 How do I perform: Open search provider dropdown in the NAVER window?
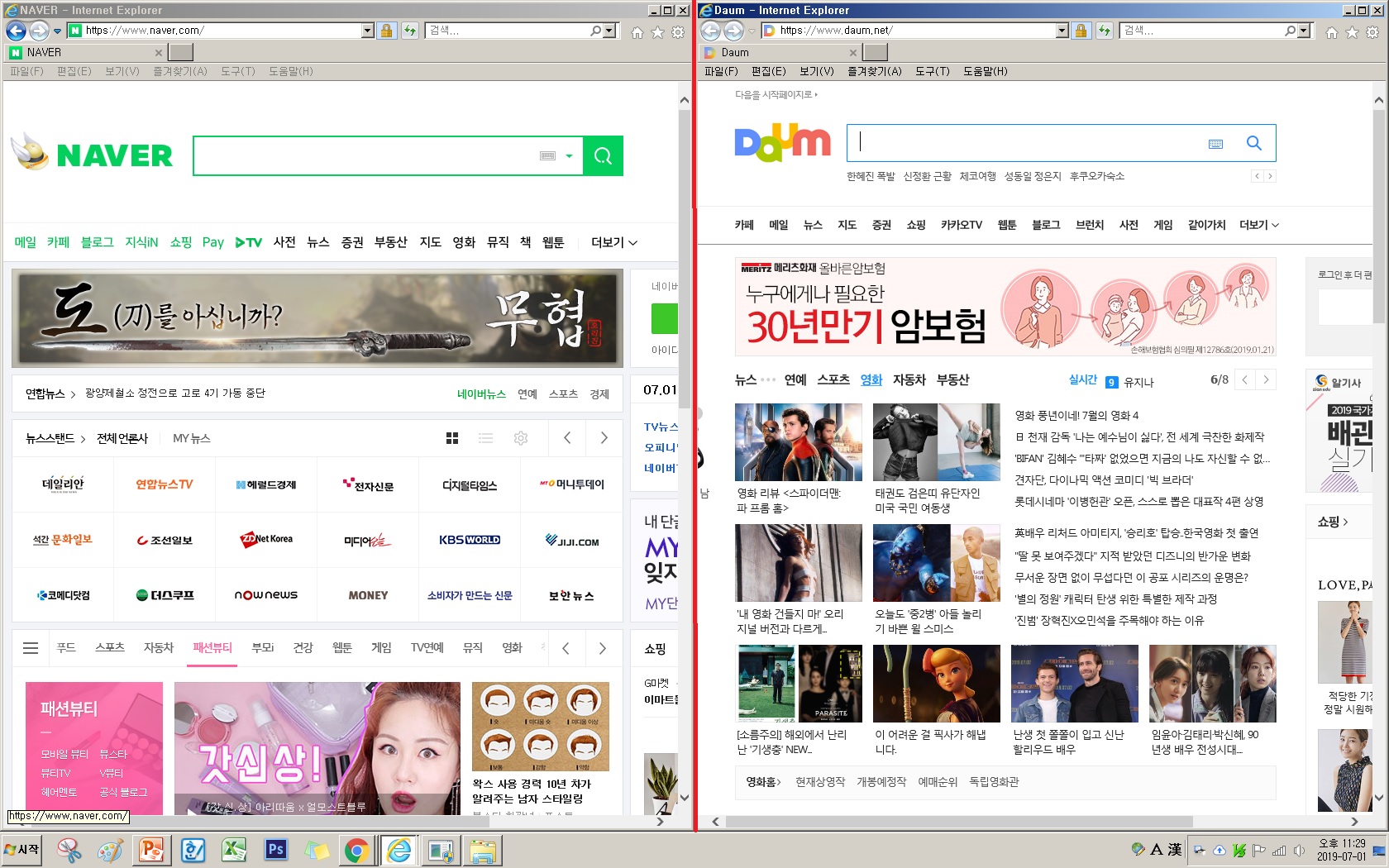[x=610, y=31]
